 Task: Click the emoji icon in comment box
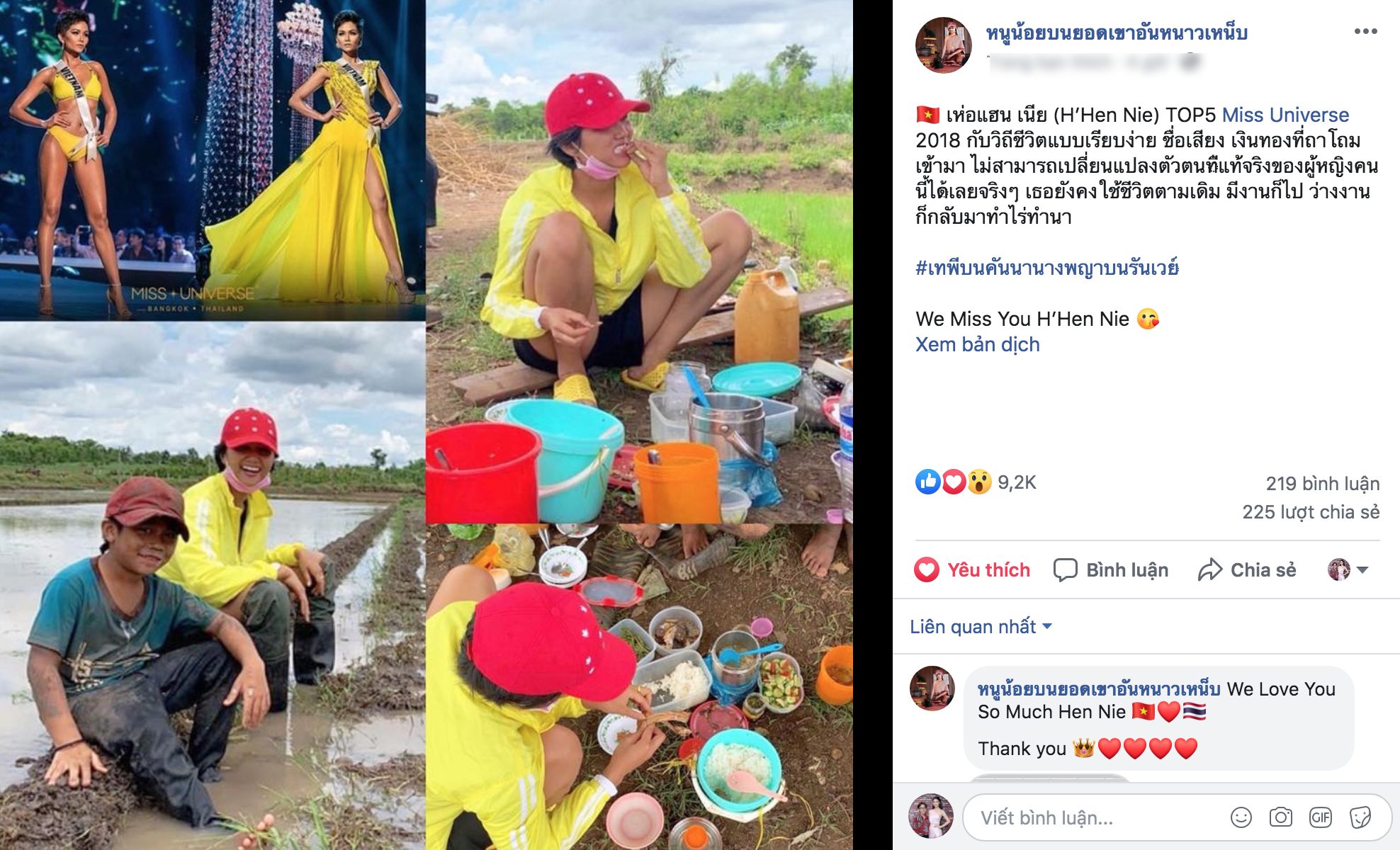pos(1241,817)
